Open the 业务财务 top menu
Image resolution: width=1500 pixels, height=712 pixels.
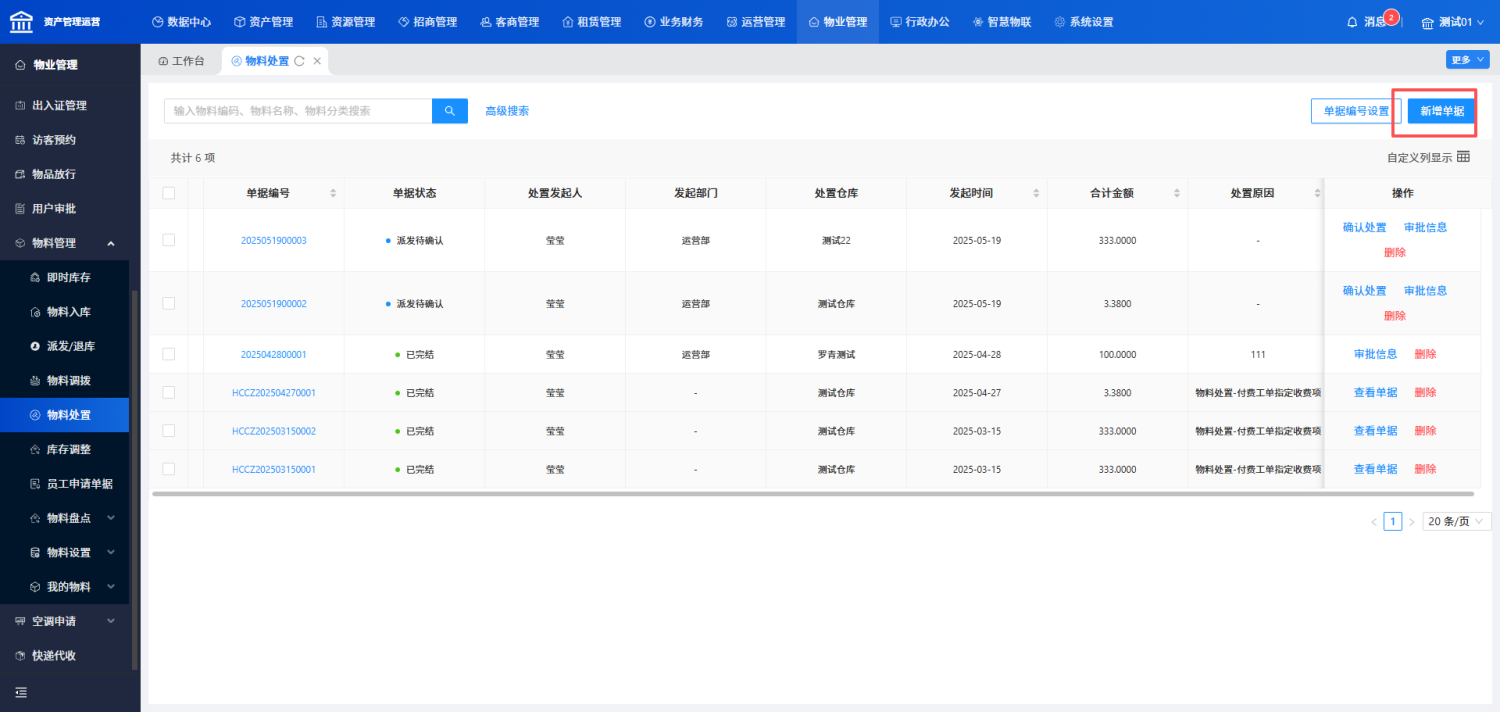(674, 22)
